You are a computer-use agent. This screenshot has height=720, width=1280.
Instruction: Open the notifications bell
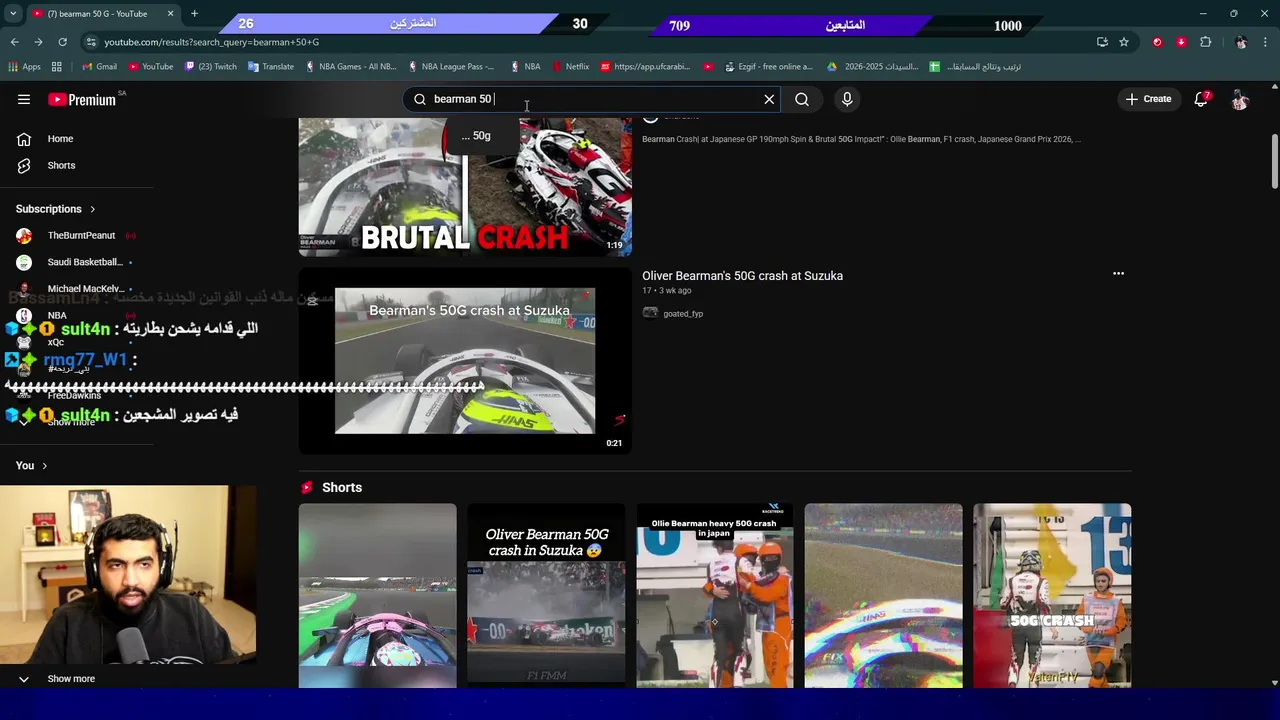pyautogui.click(x=1202, y=99)
